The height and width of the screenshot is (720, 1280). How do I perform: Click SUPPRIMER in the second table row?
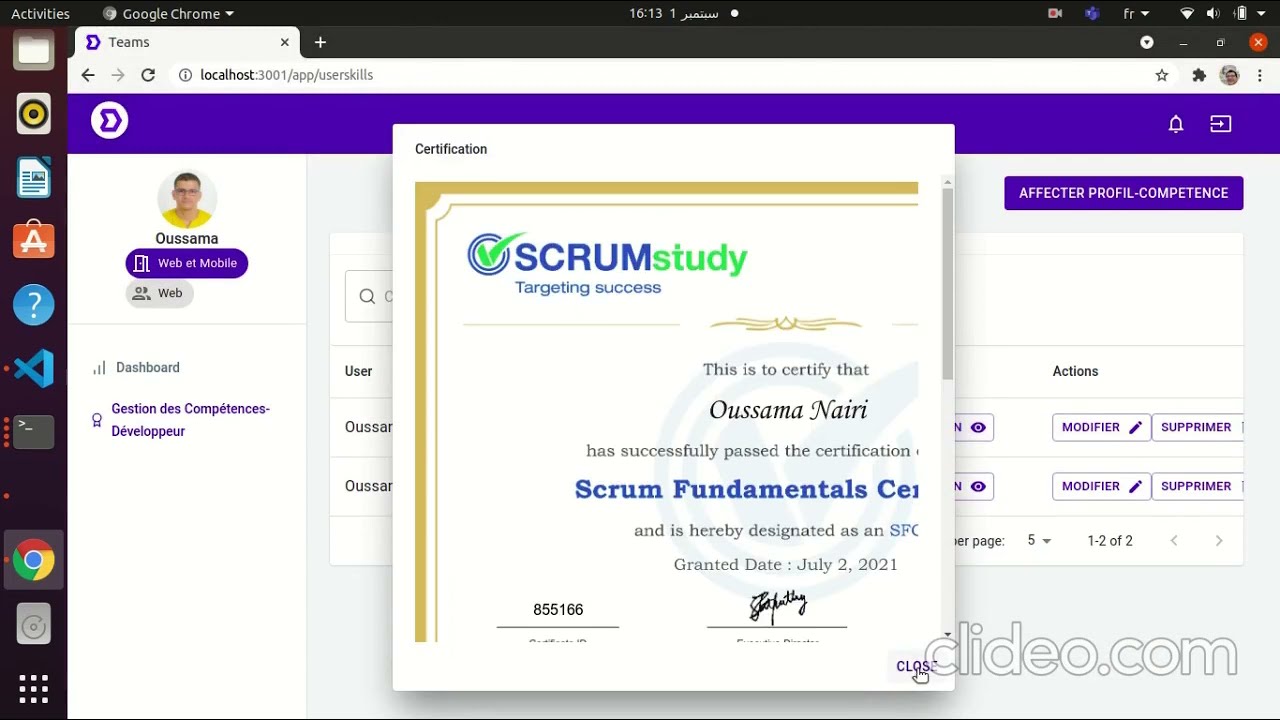pyautogui.click(x=1197, y=486)
